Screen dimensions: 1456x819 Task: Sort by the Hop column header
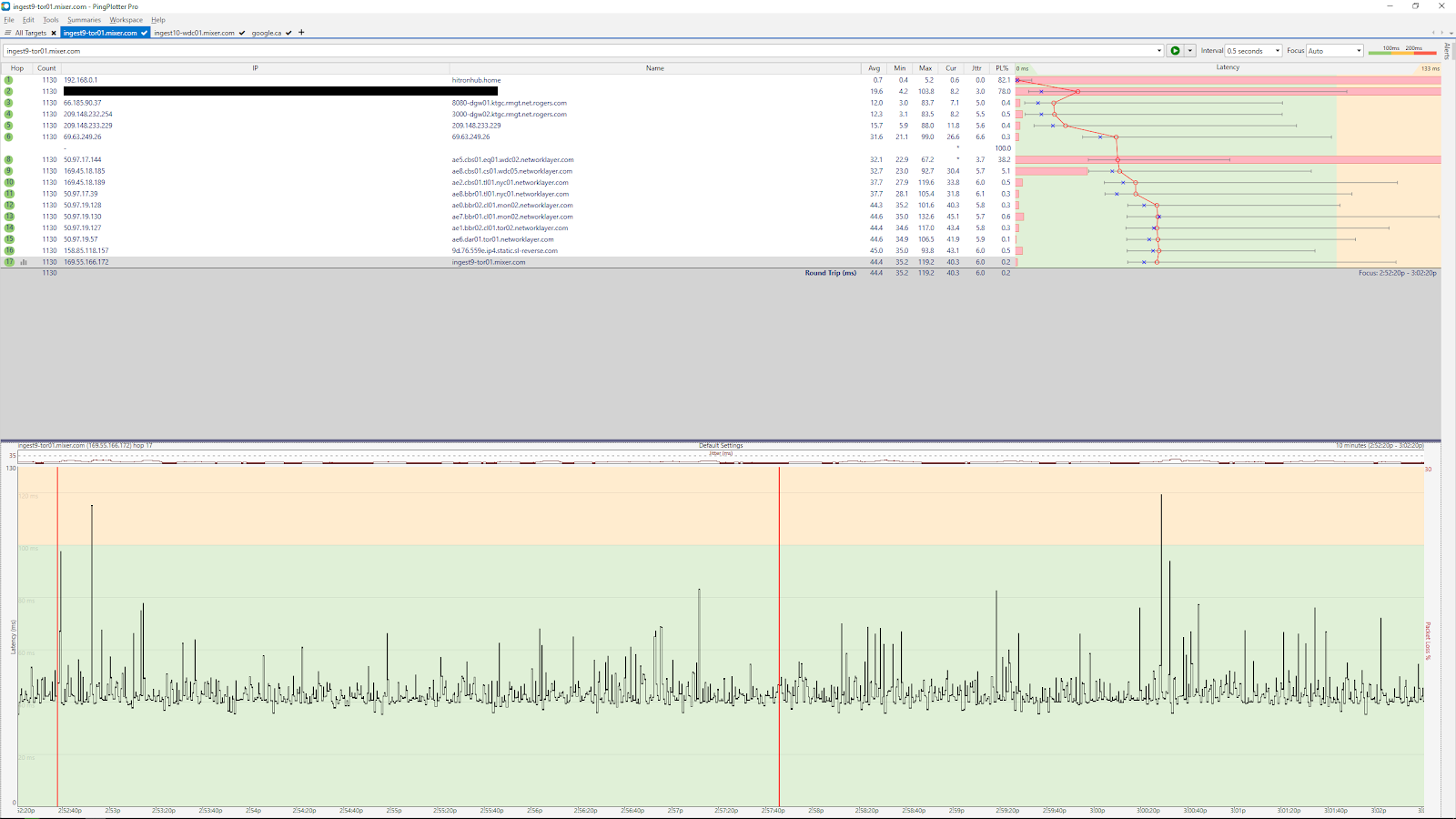(17, 68)
